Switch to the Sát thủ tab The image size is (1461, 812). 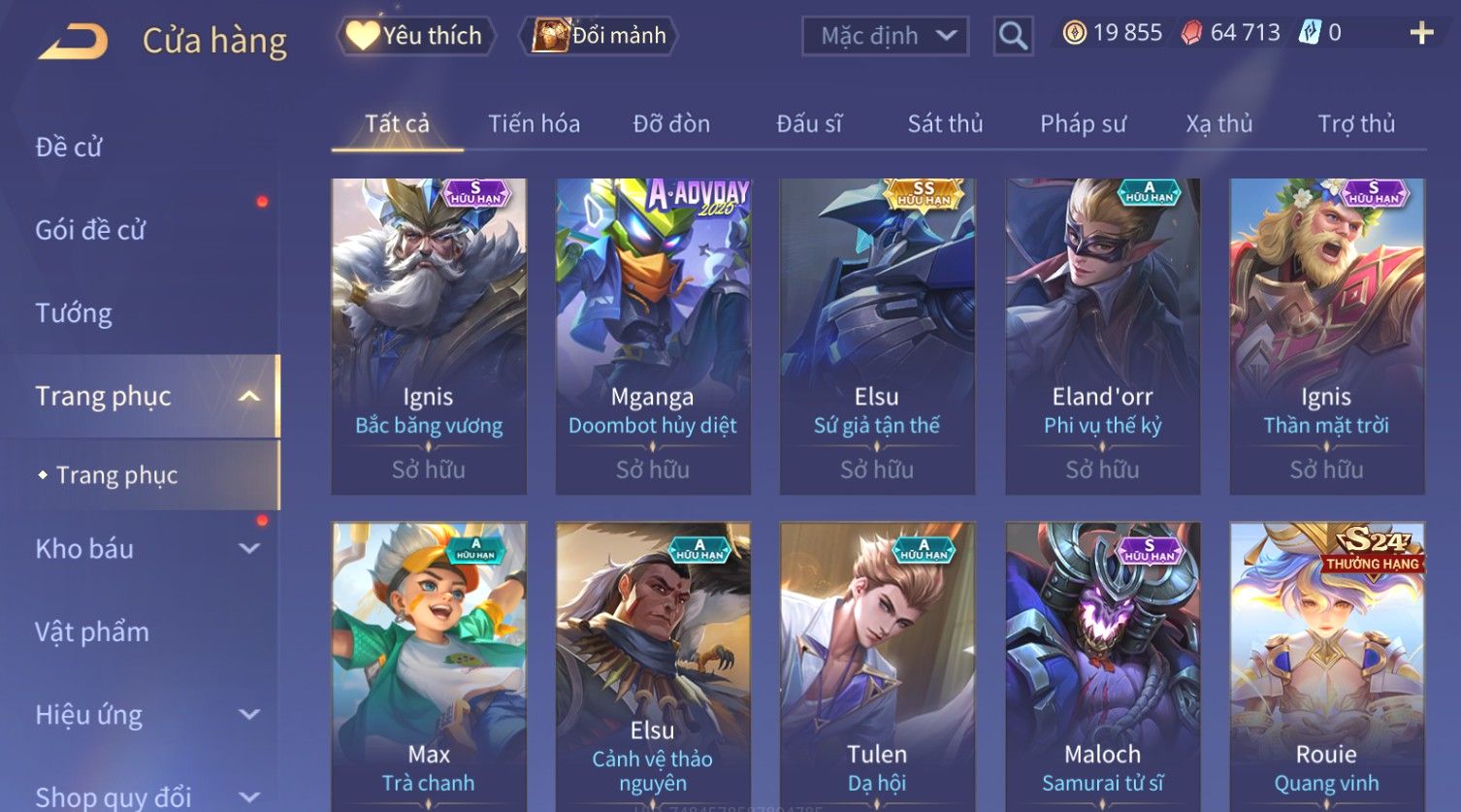(945, 124)
